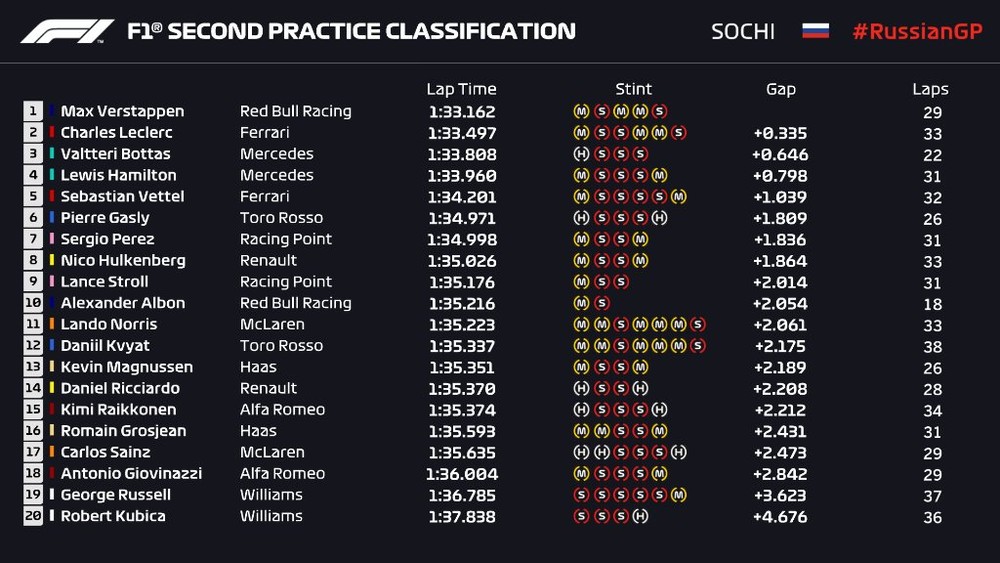Click Verstappen's lap time 1:33.162
Viewport: 1000px width, 563px height.
(x=461, y=112)
